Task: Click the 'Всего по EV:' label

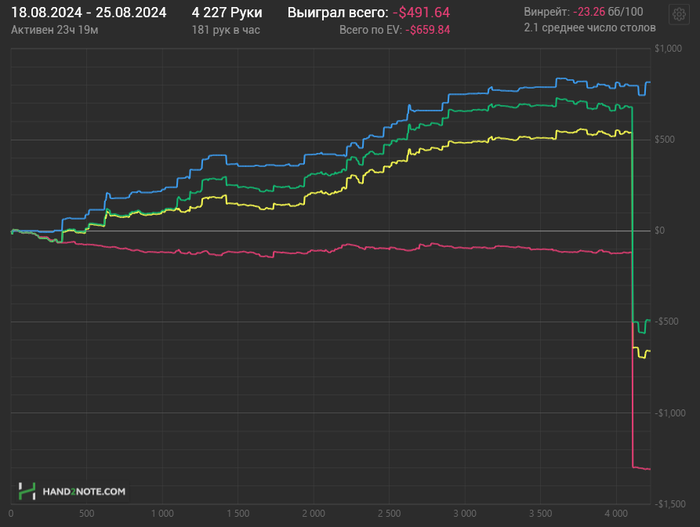Action: [x=371, y=30]
